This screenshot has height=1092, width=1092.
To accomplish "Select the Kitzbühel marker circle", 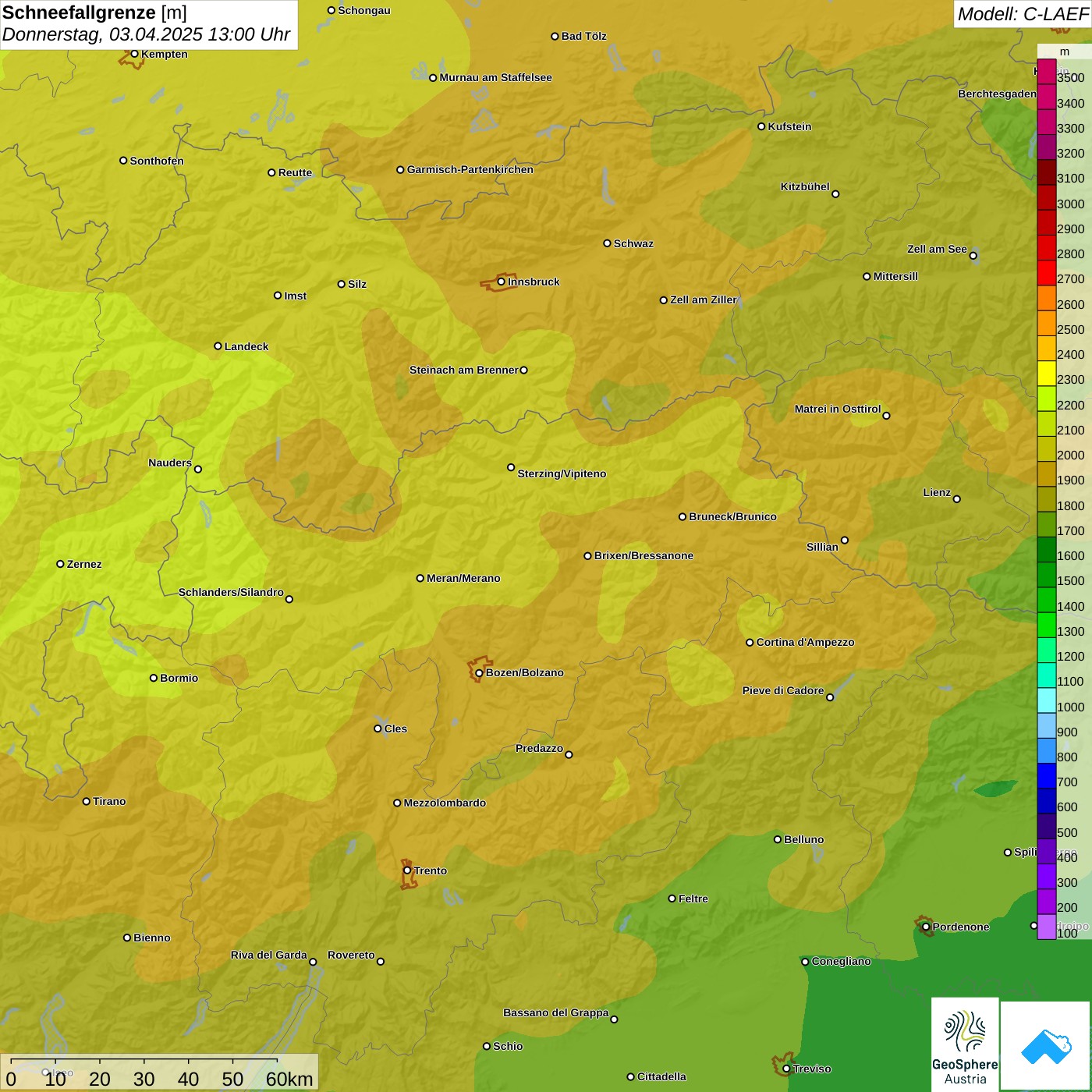I will tap(835, 194).
